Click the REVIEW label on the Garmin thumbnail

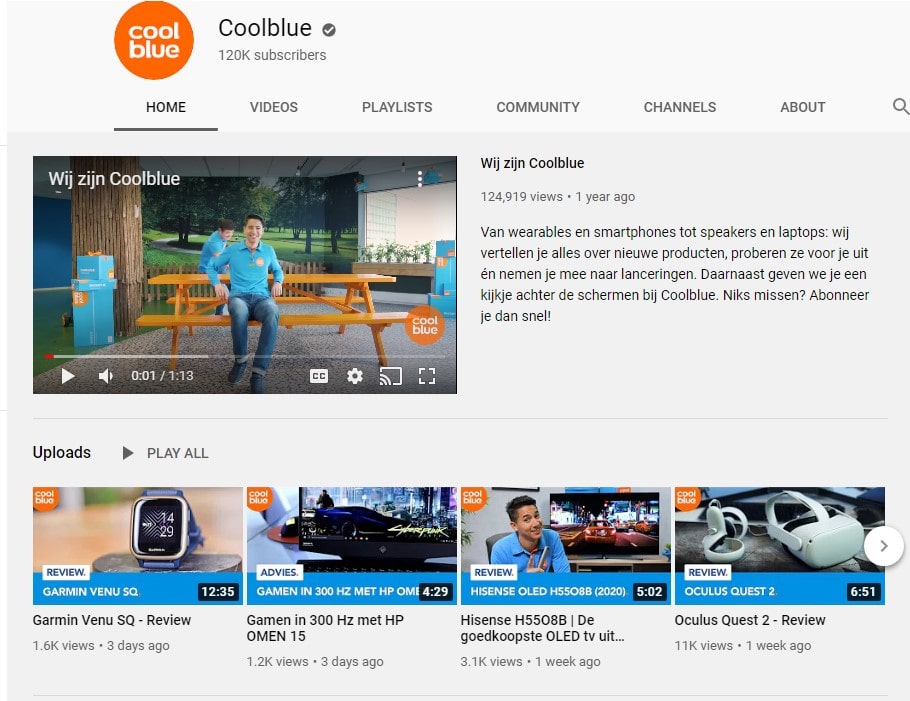(x=66, y=573)
